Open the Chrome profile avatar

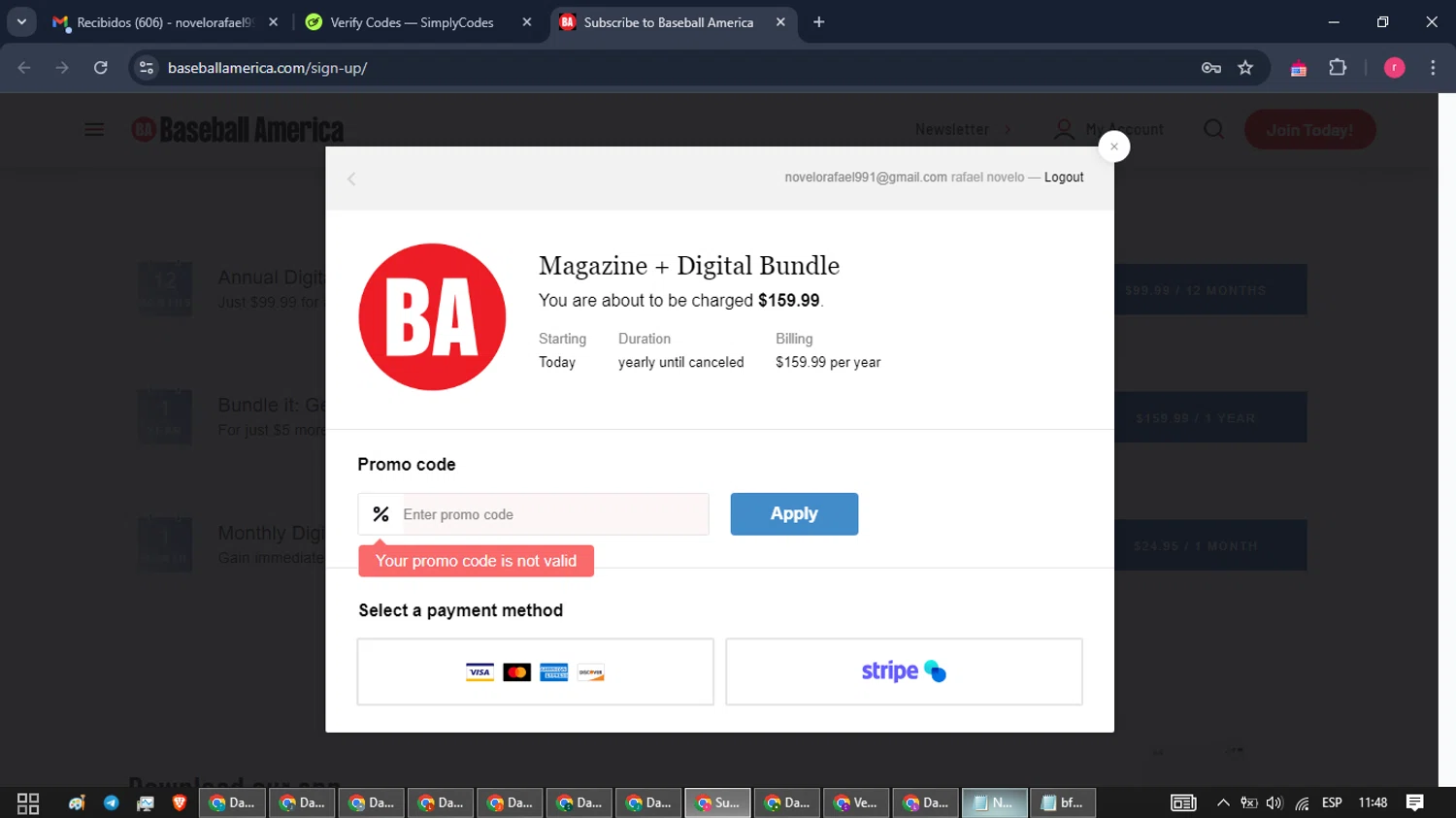pos(1394,68)
